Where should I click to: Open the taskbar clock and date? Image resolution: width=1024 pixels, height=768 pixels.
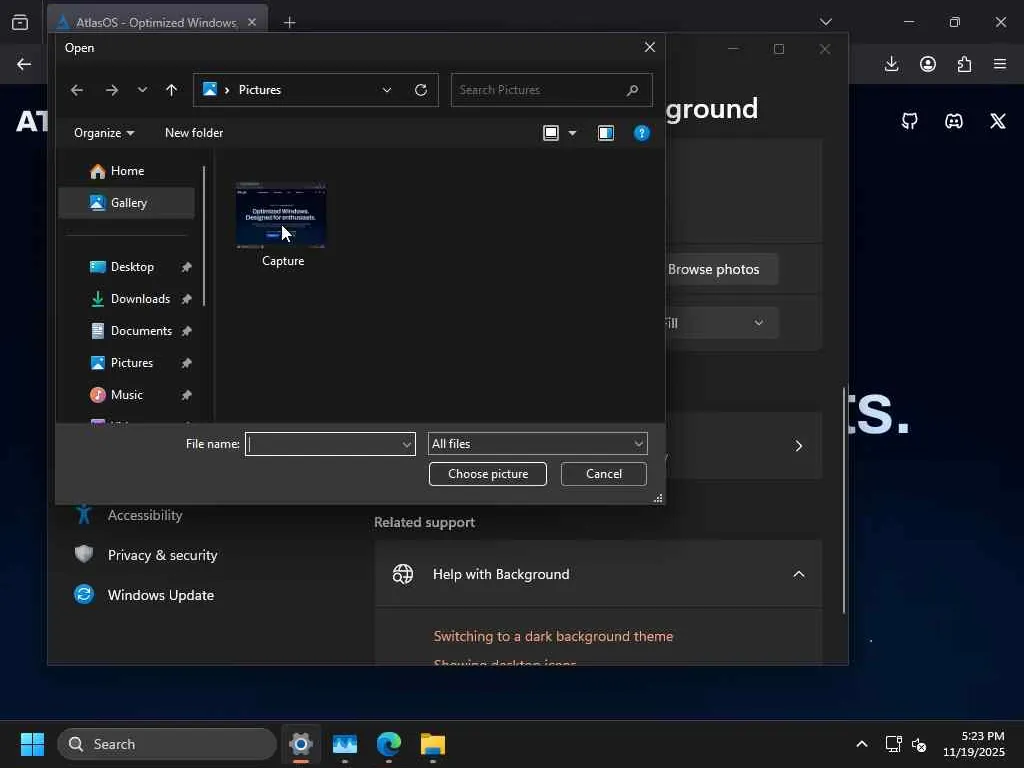974,744
